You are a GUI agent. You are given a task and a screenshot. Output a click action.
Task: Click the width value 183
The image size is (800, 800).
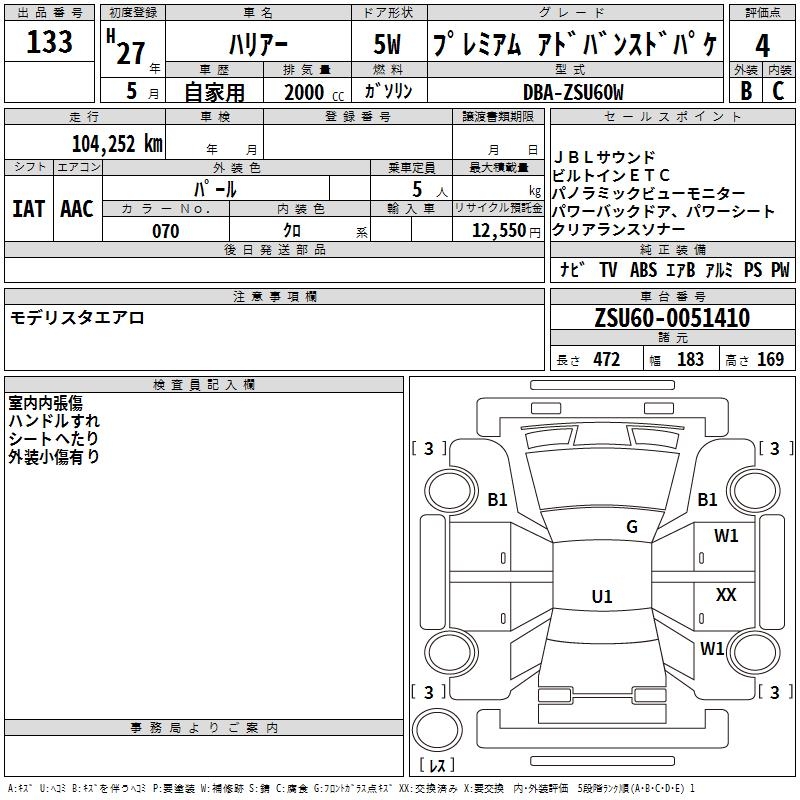click(x=690, y=360)
